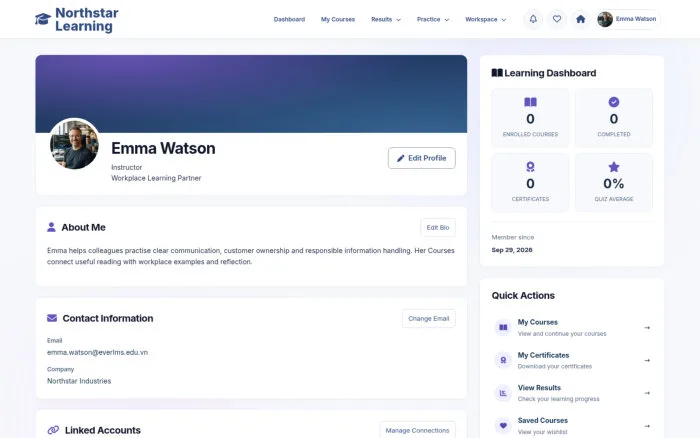Open the My Courses quick action link

pos(572,328)
